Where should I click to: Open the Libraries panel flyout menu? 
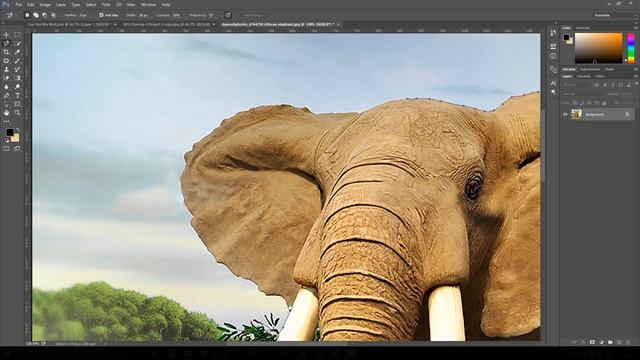[x=636, y=69]
